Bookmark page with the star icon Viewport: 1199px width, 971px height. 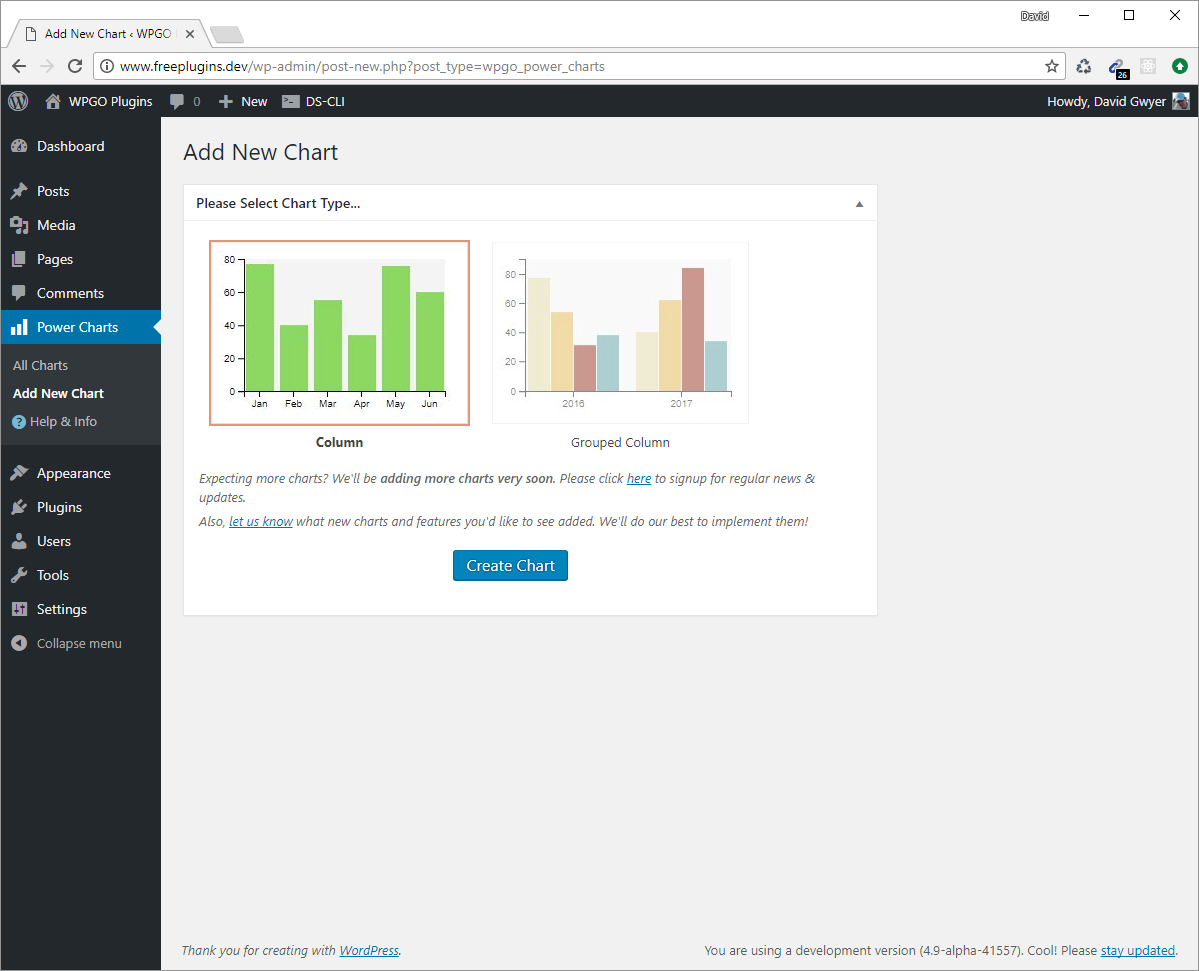click(1052, 67)
